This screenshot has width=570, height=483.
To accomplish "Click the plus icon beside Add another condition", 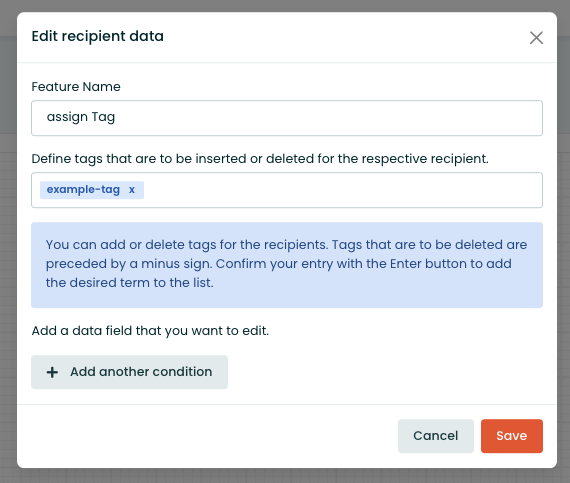I will [x=52, y=372].
